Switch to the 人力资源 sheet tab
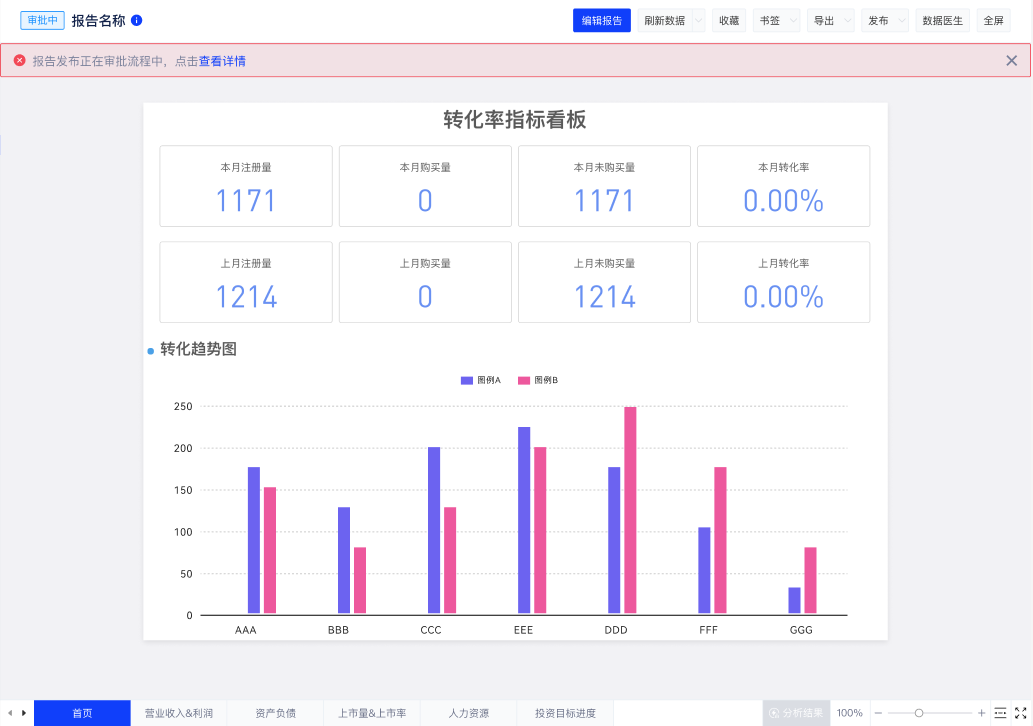The height and width of the screenshot is (726, 1033). [x=469, y=713]
